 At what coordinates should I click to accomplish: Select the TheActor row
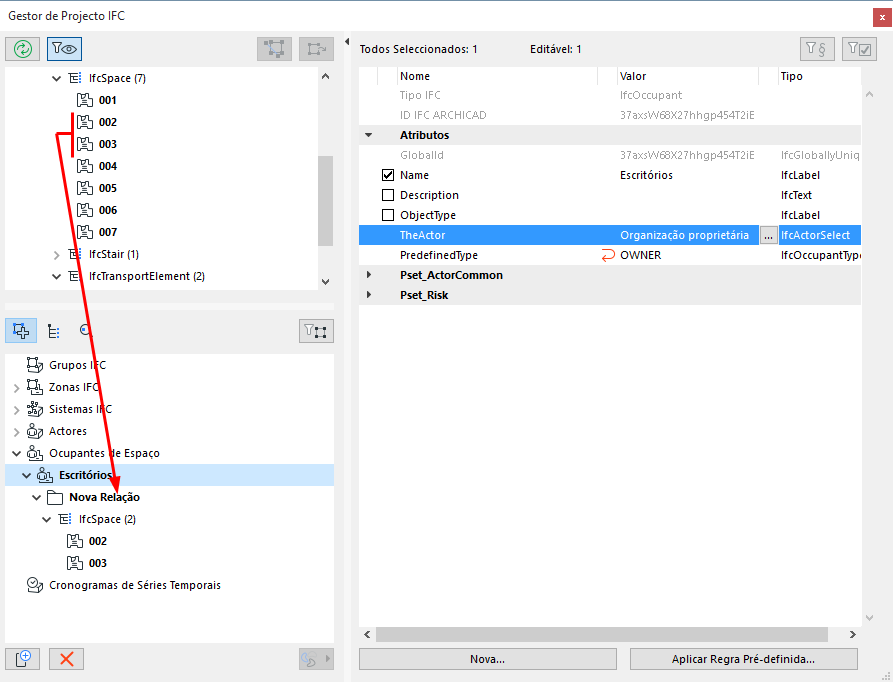tap(609, 235)
